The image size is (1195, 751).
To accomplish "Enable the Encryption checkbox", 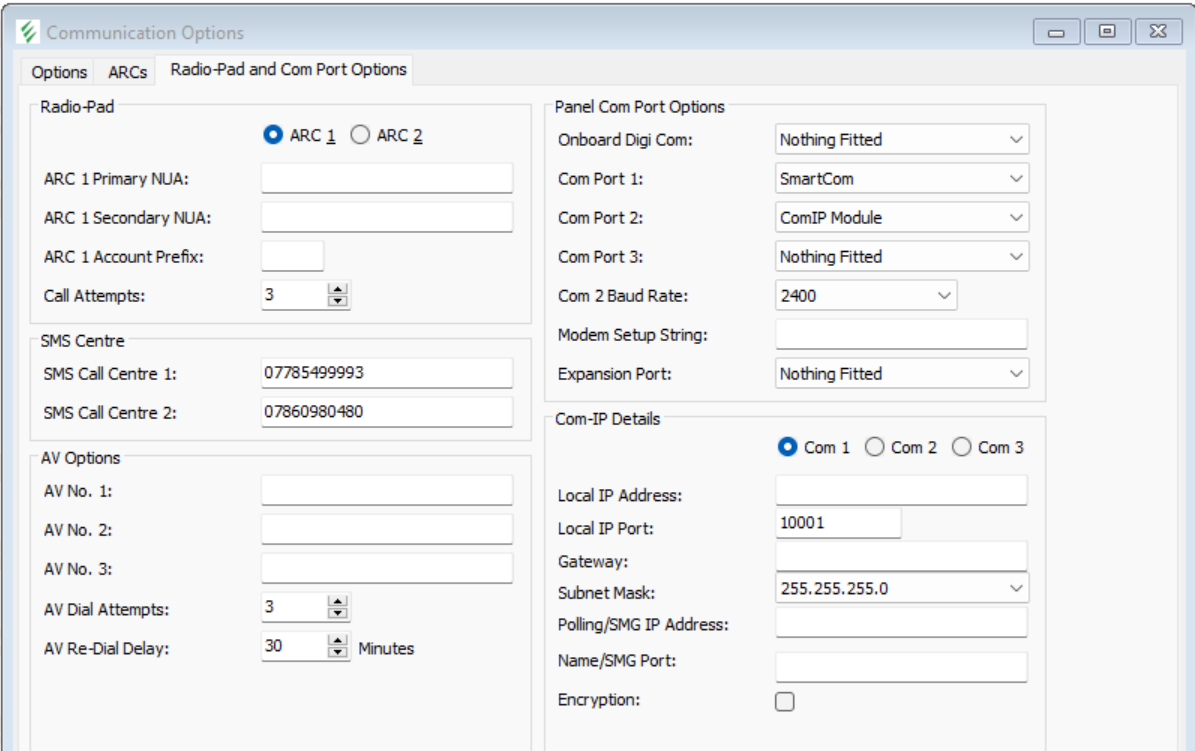I will point(785,702).
